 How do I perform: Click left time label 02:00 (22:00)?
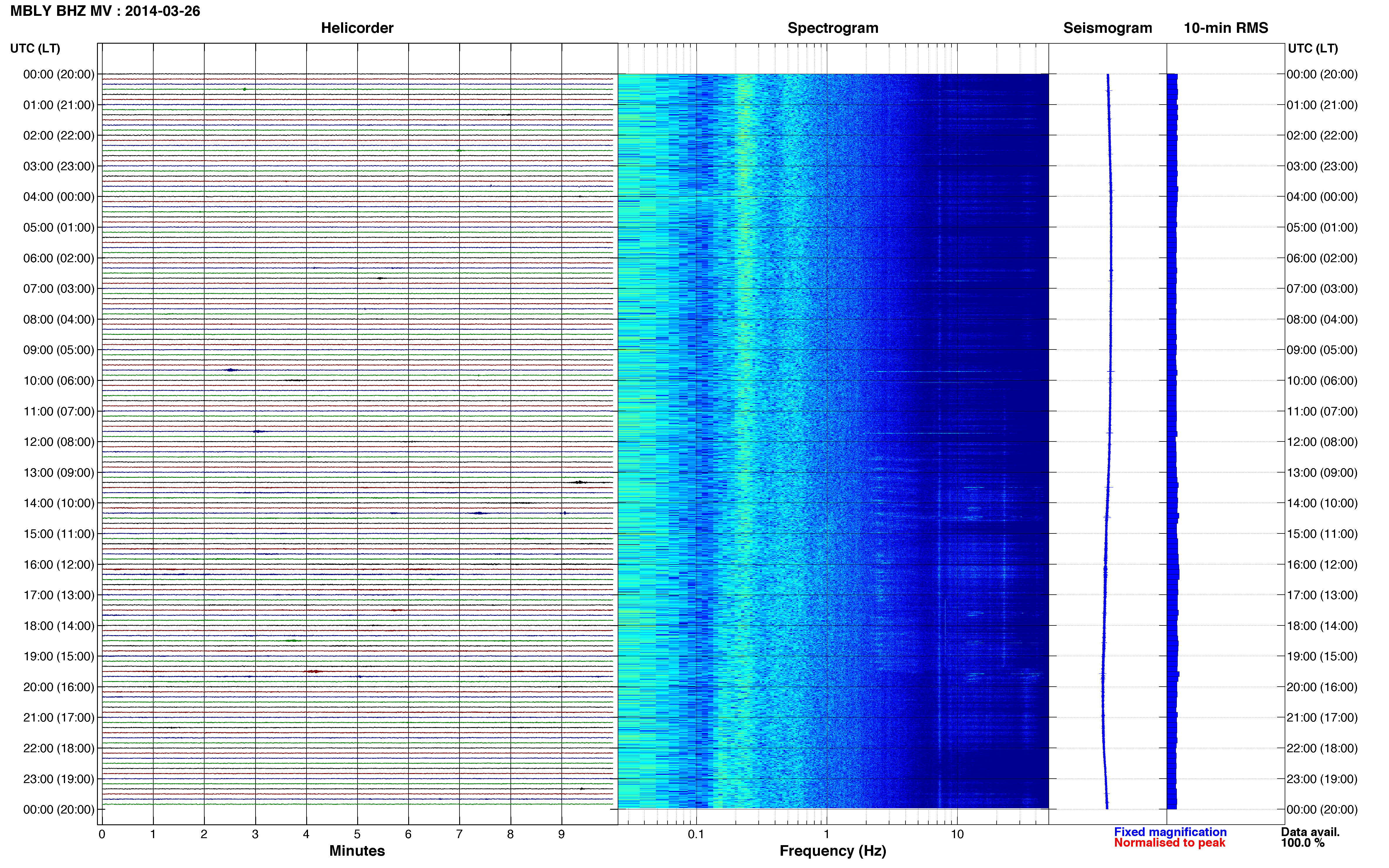[x=59, y=135]
